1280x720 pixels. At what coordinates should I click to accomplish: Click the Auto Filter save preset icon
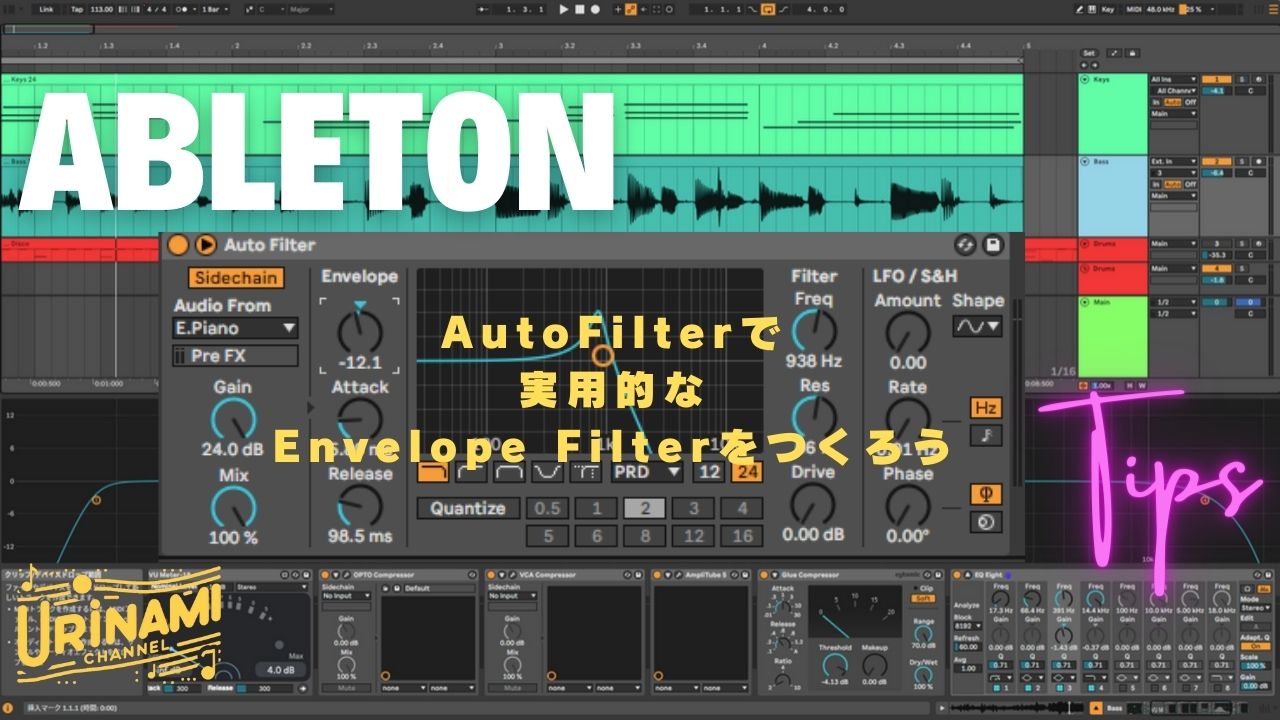(x=993, y=245)
